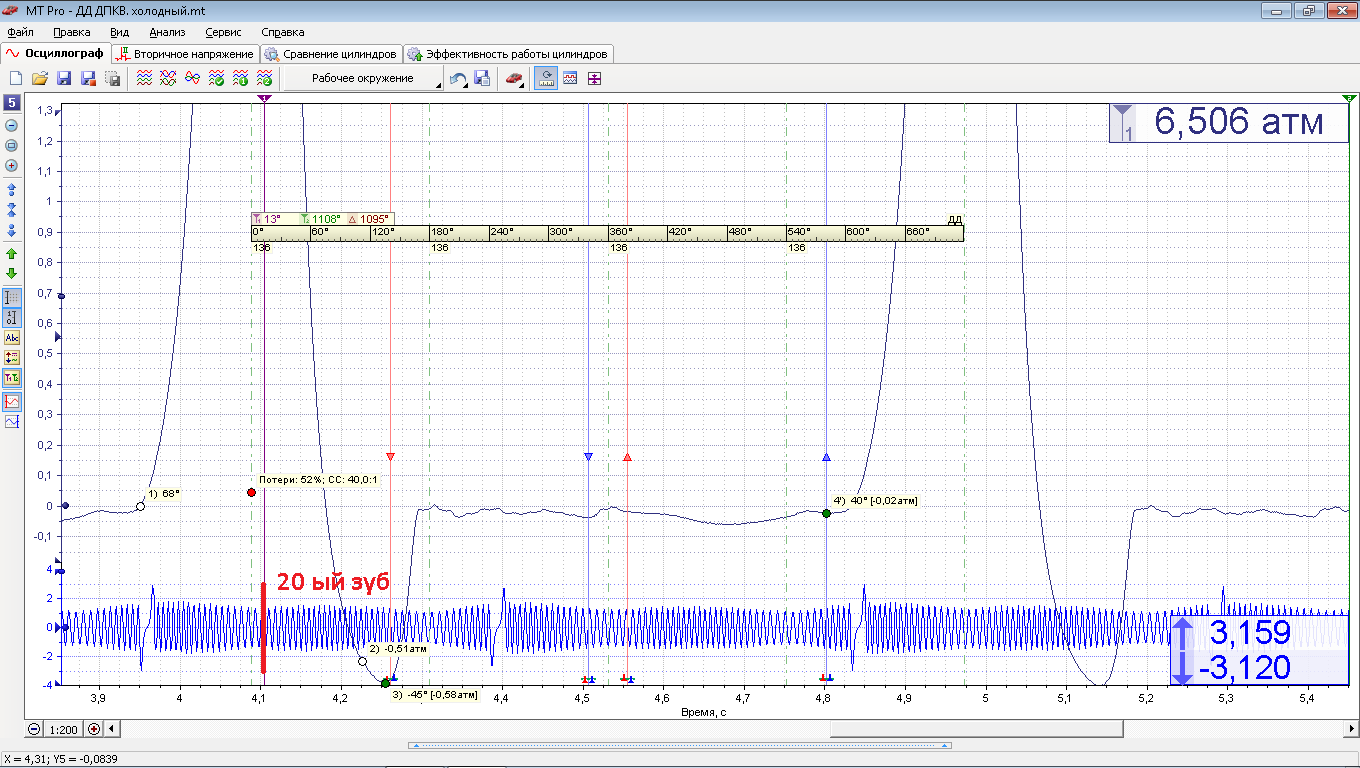Click the blue compress arrows sidebar icon
This screenshot has width=1360, height=768.
coord(12,209)
